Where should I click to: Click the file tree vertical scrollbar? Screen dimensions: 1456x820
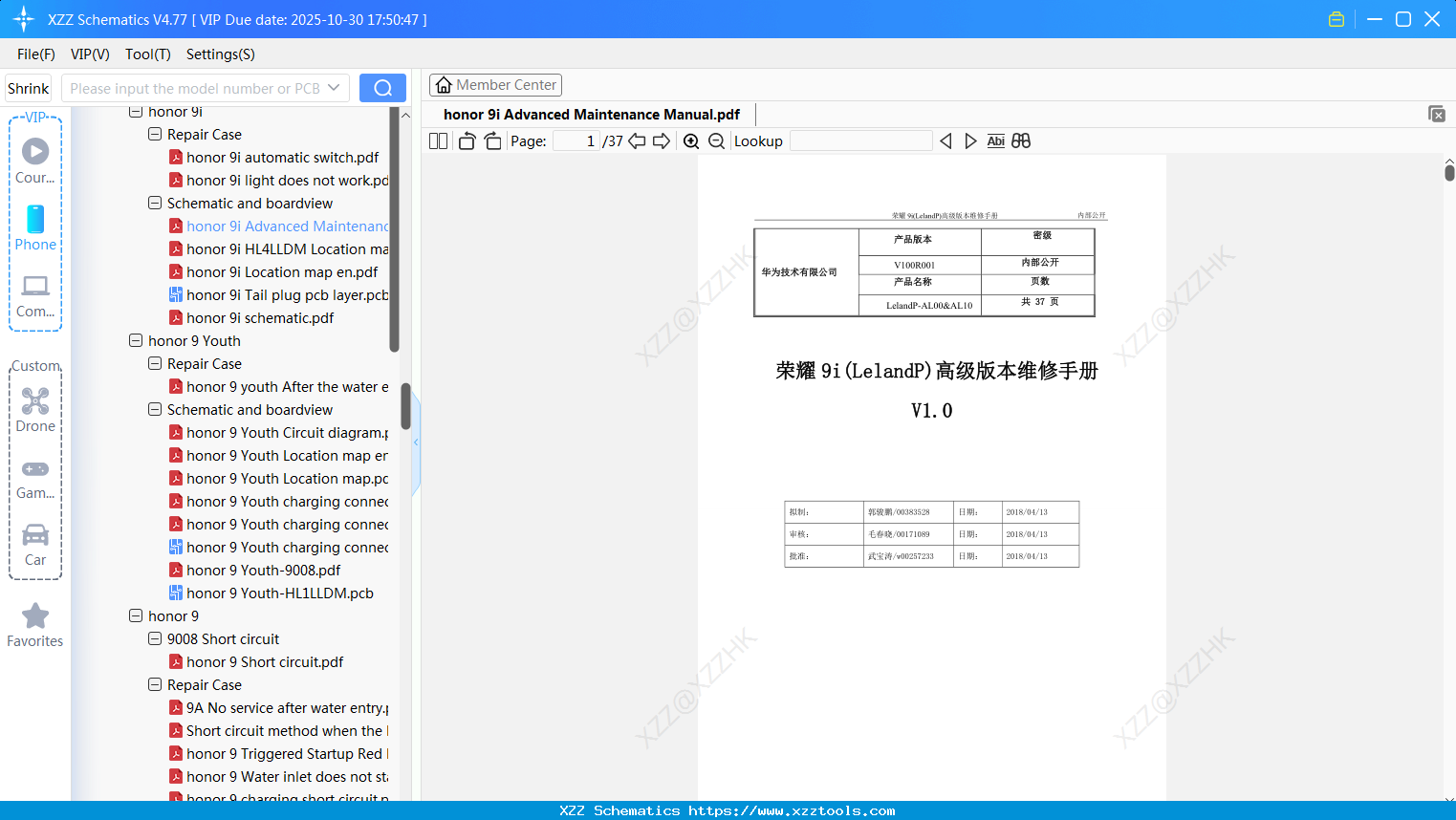point(405,406)
